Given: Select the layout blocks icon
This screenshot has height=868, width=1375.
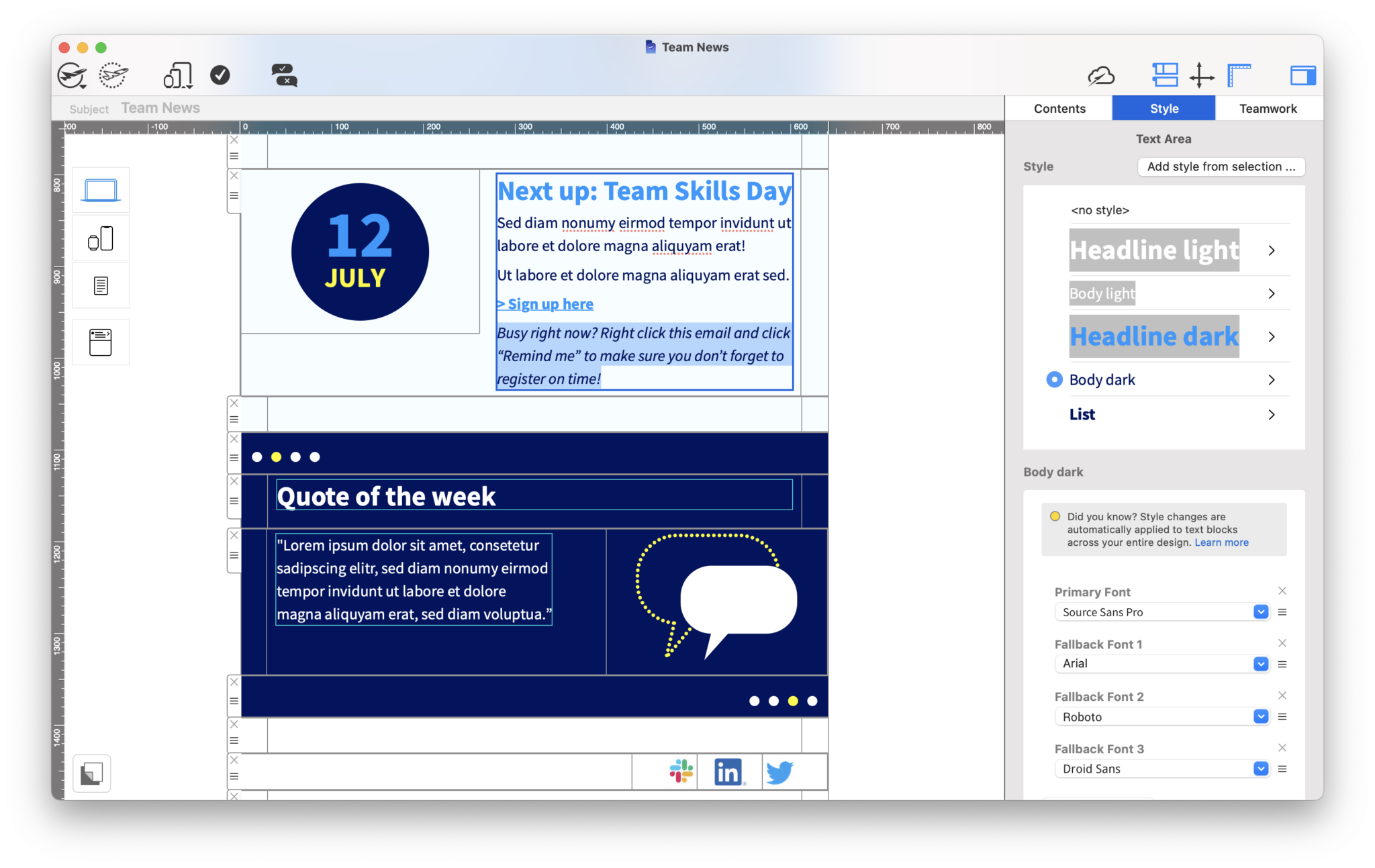Looking at the screenshot, I should tap(1166, 75).
